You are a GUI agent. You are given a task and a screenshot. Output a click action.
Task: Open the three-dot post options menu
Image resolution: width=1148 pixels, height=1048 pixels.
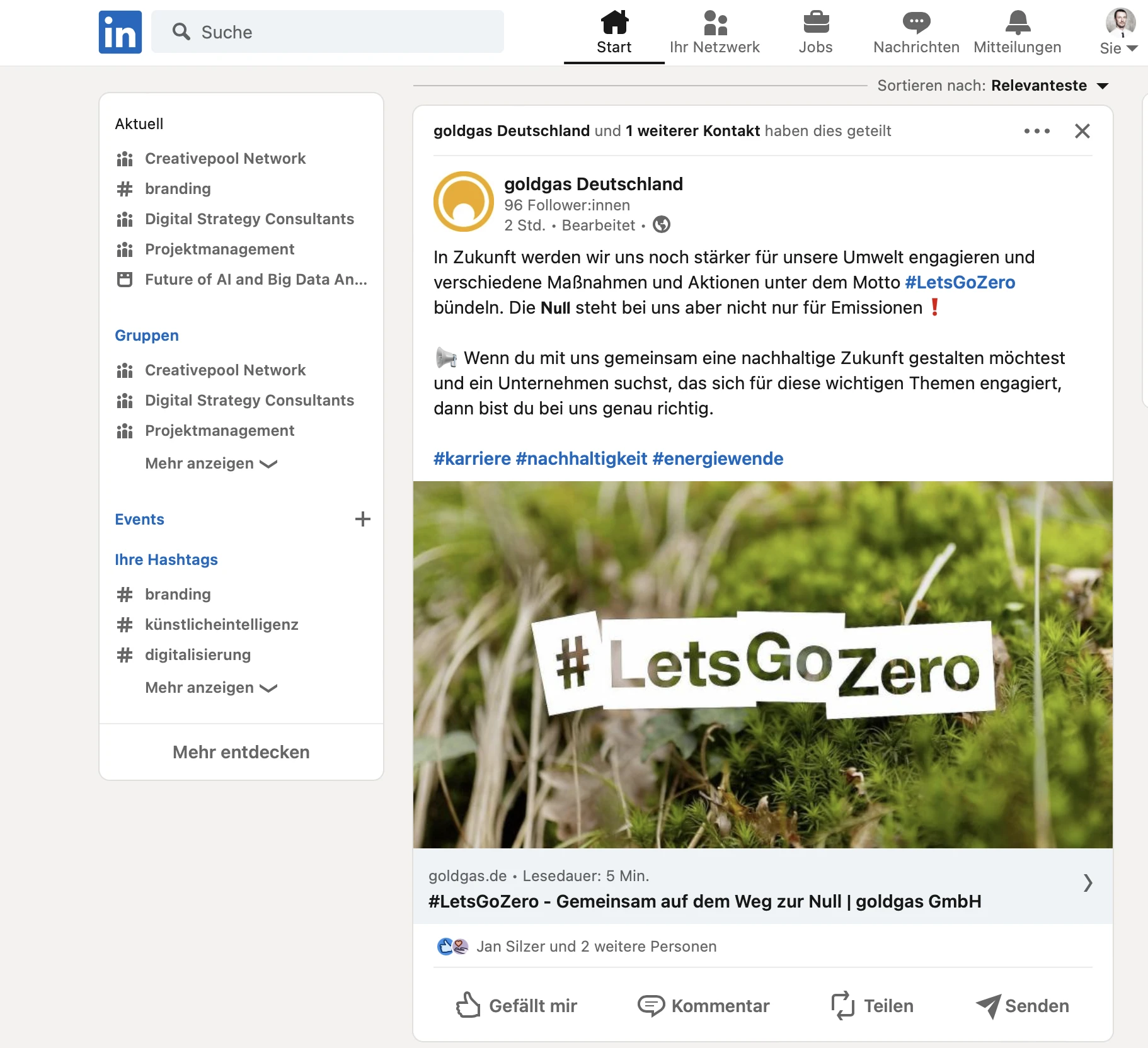(1036, 131)
